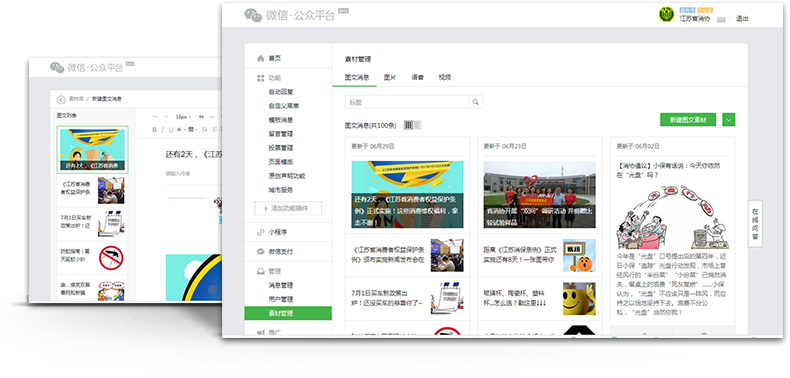Switch to the 视频 tab
This screenshot has width=790, height=378.
[x=444, y=78]
